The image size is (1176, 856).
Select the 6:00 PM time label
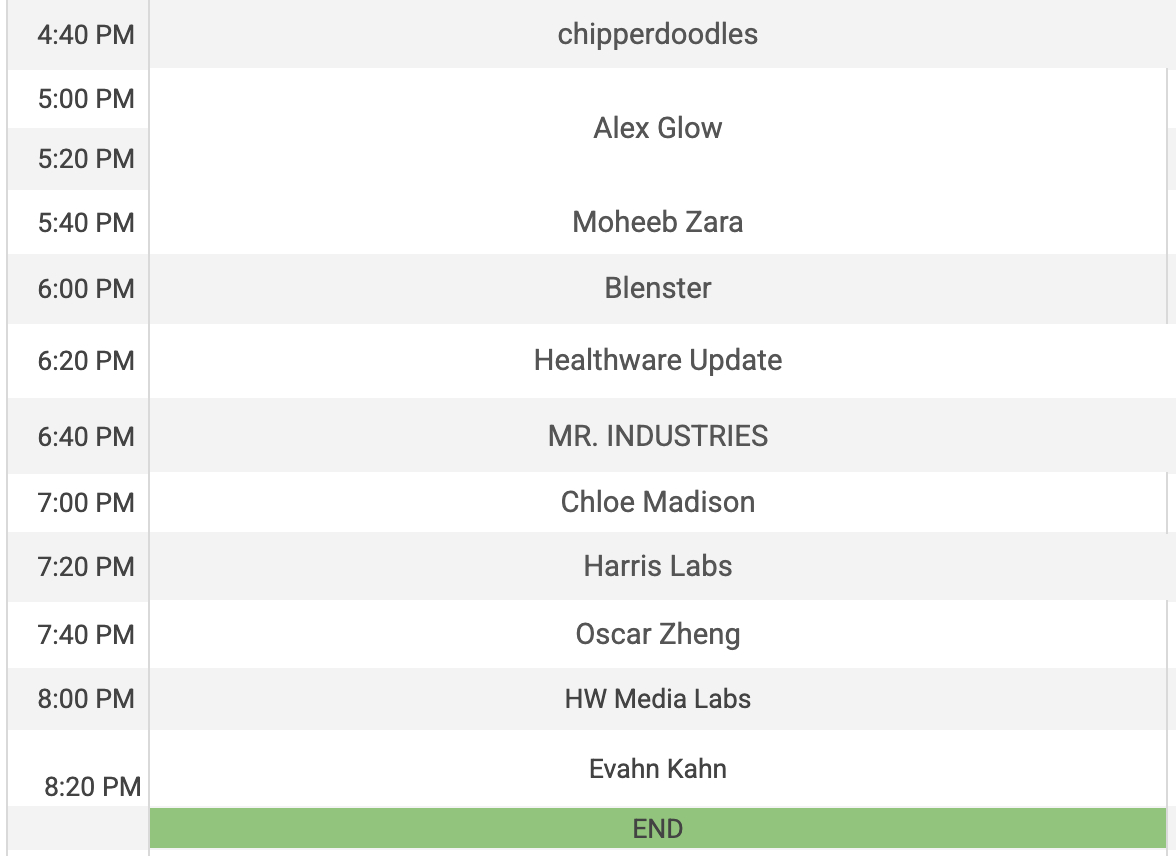tap(86, 289)
